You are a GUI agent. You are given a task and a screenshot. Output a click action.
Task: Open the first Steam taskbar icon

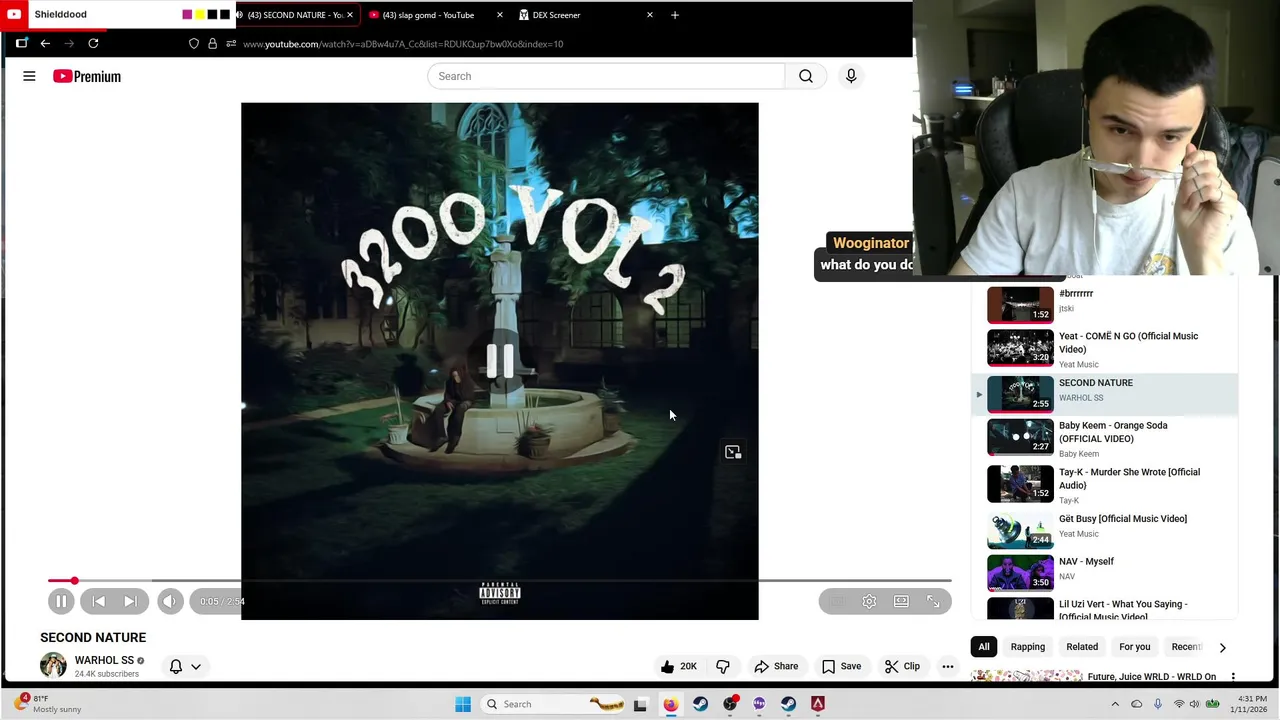(700, 704)
